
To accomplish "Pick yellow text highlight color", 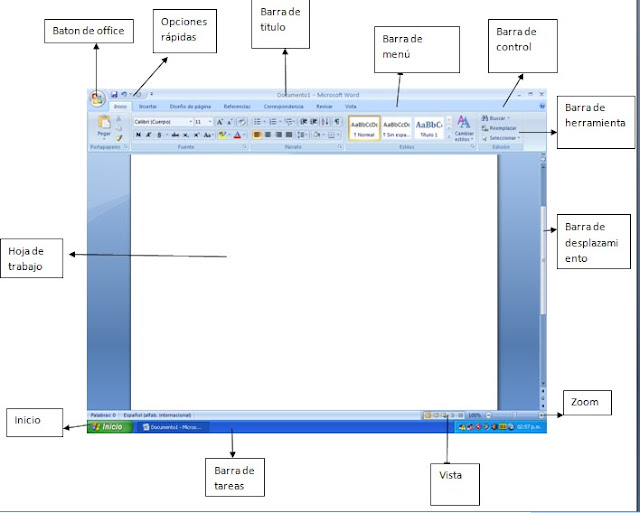I will 222,135.
